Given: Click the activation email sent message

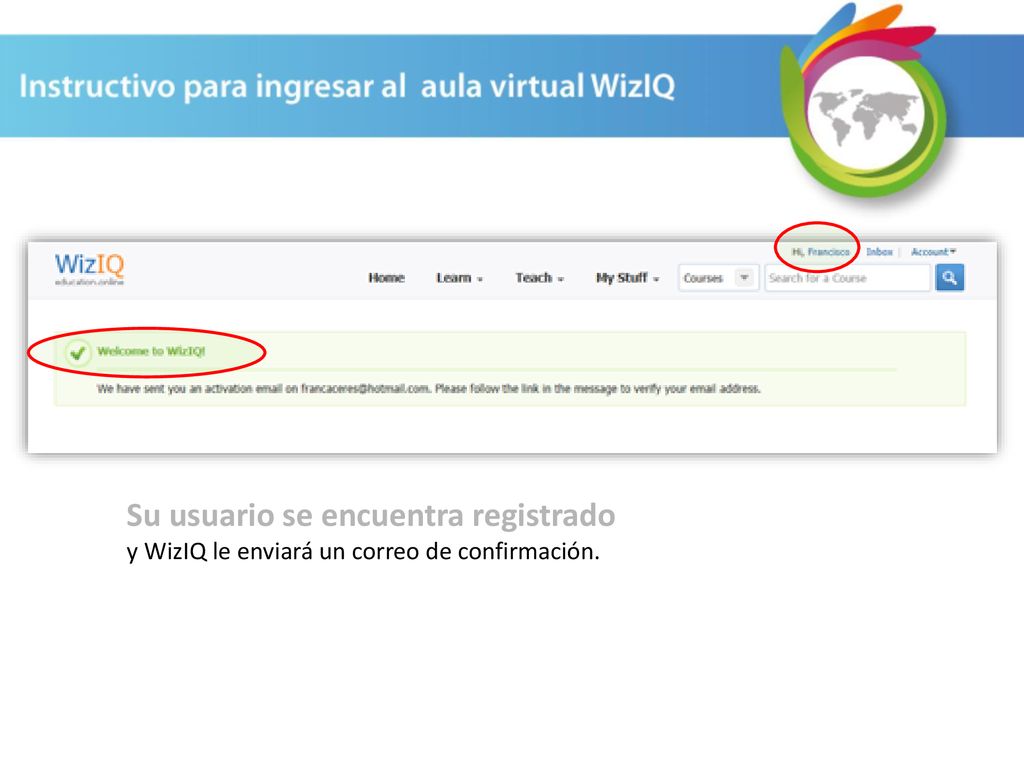Looking at the screenshot, I should tap(428, 389).
